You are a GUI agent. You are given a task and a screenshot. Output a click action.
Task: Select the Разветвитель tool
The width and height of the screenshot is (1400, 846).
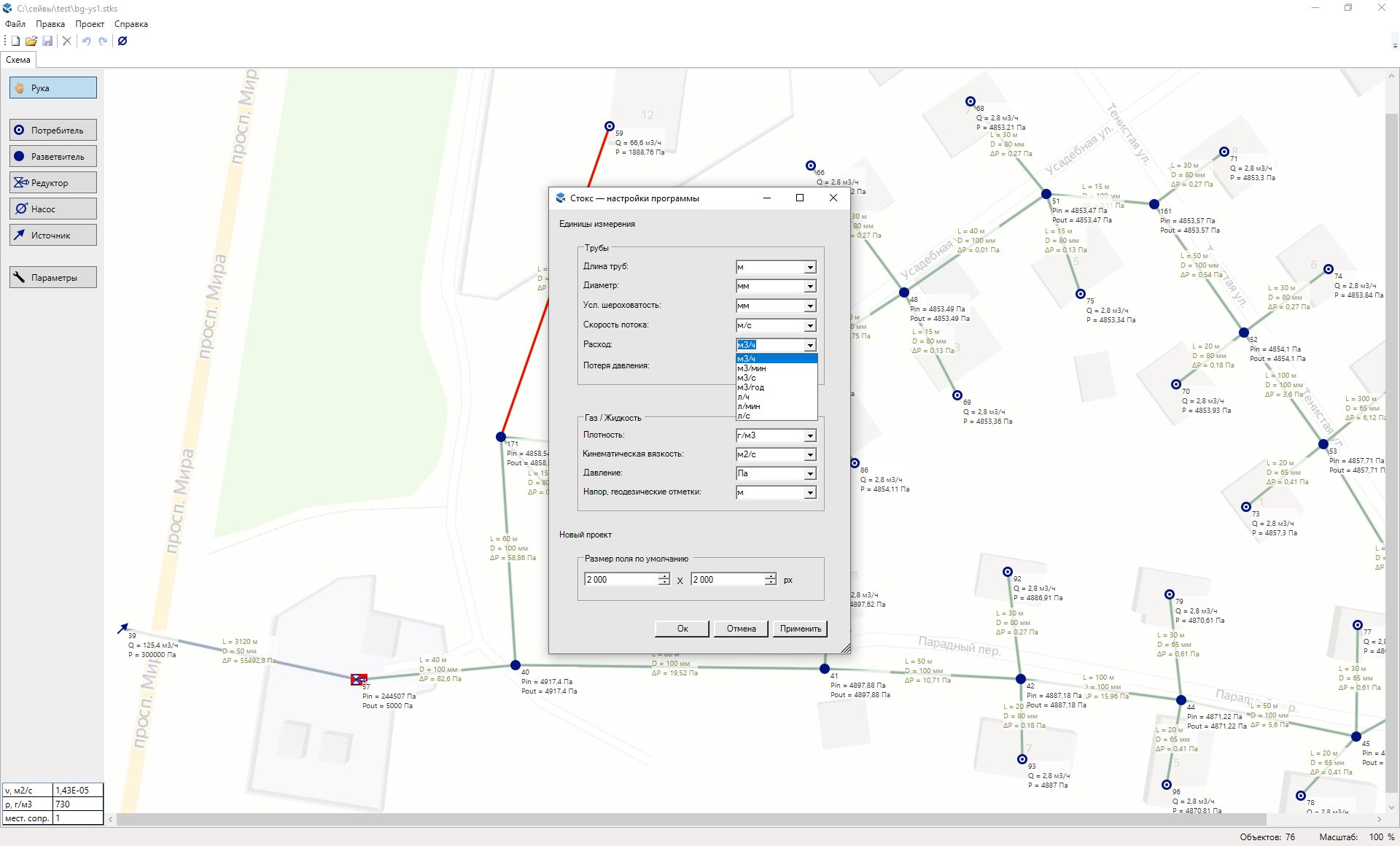point(53,157)
